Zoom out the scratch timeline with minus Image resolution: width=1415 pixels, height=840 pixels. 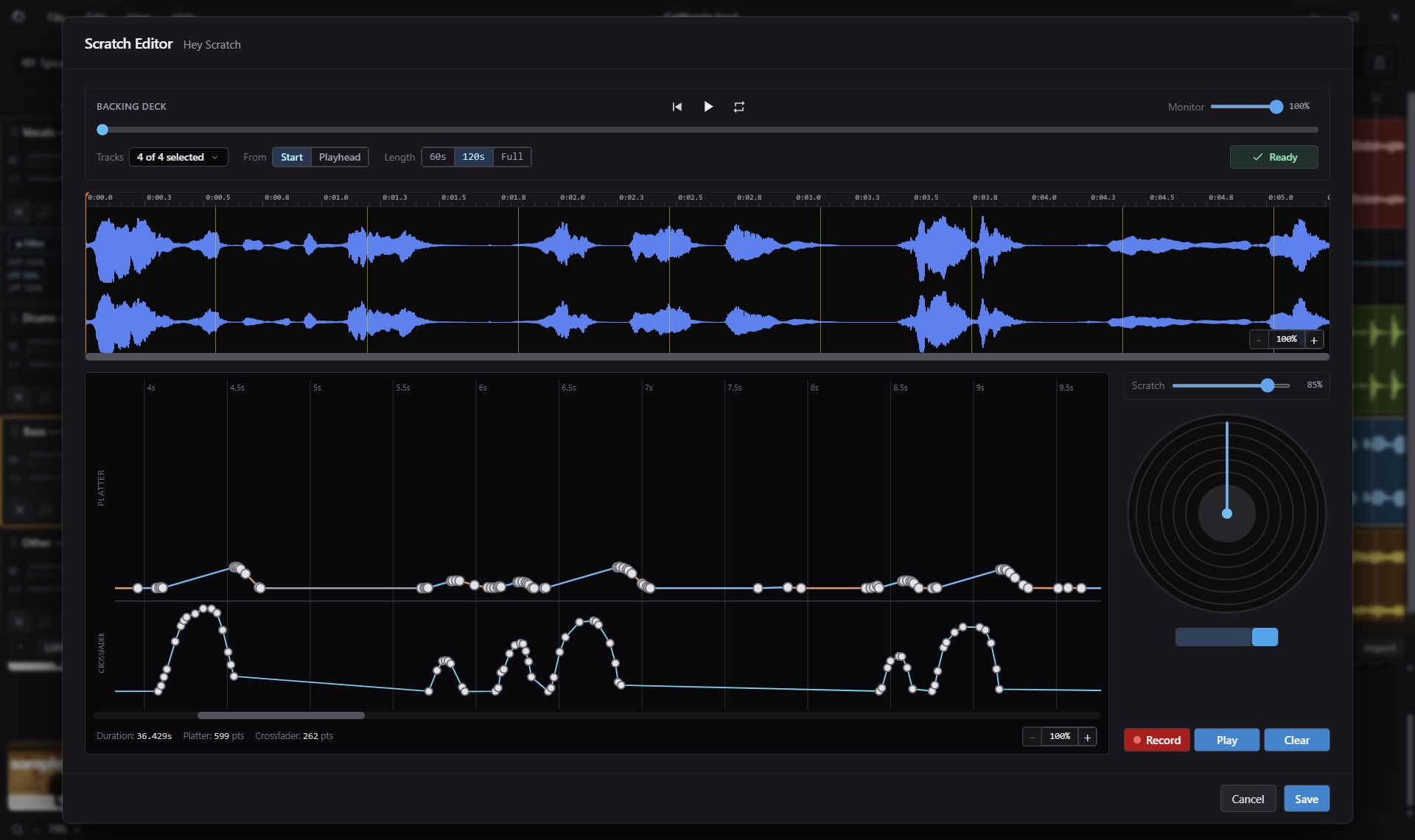1032,737
